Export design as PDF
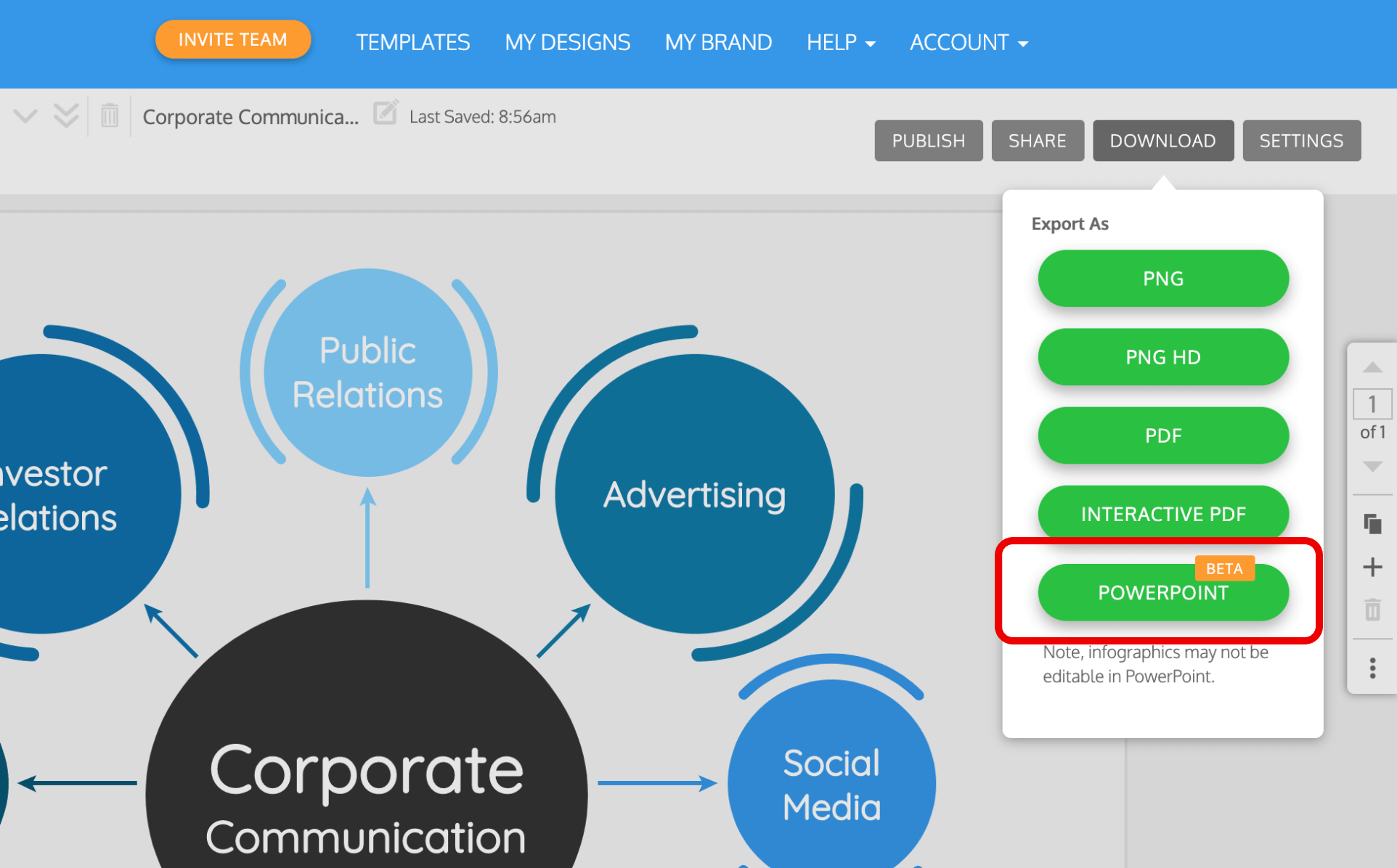This screenshot has height=868, width=1397. (x=1162, y=435)
